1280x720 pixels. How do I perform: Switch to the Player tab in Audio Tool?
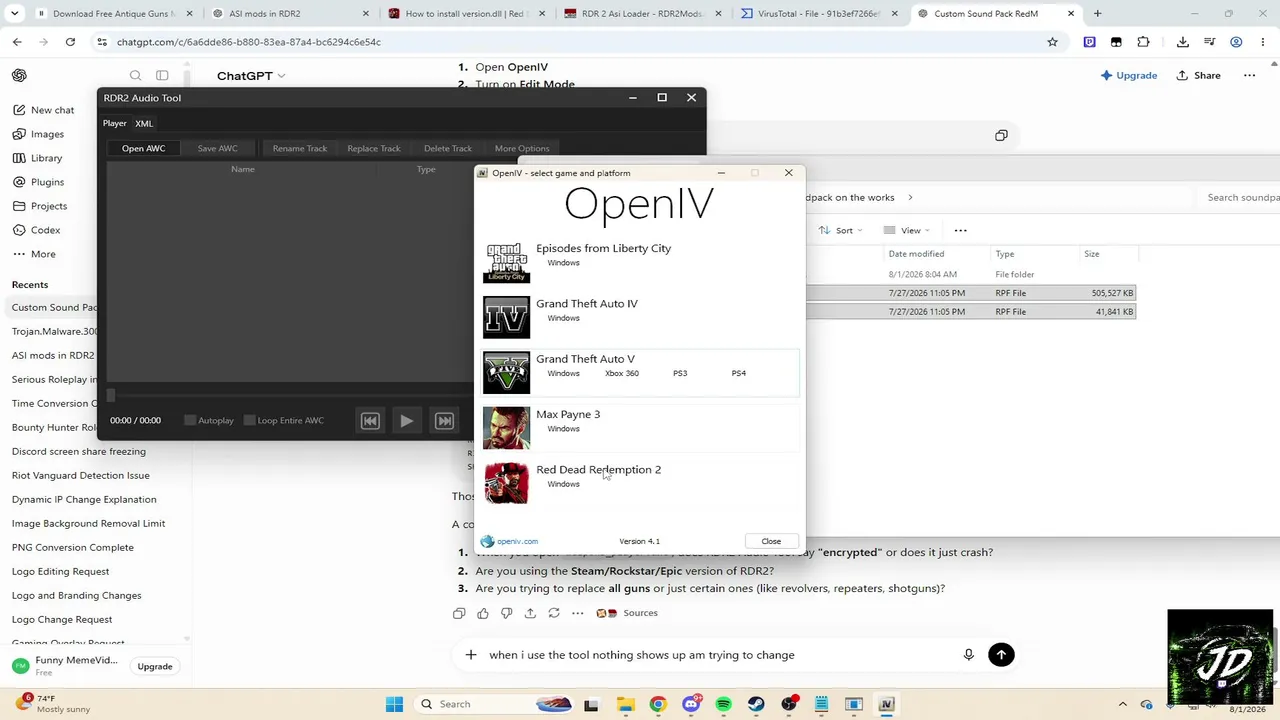tap(115, 123)
